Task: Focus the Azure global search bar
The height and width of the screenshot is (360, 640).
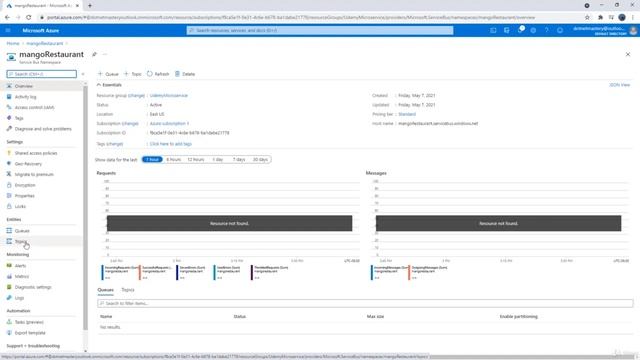Action: pyautogui.click(x=320, y=30)
